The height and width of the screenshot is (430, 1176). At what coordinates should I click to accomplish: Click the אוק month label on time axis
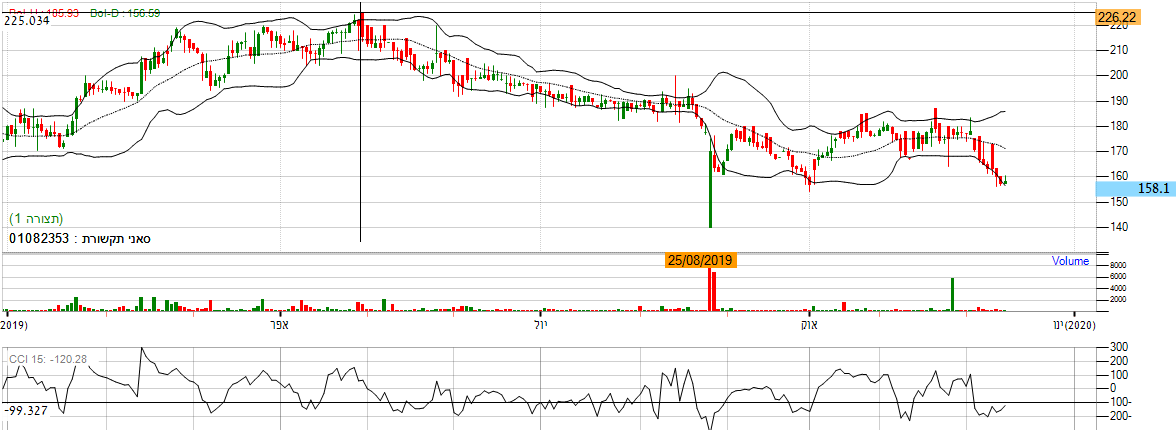(x=809, y=325)
